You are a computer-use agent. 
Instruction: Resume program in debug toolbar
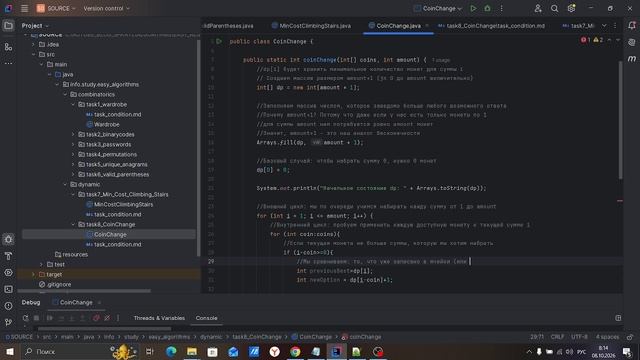click(x=50, y=318)
